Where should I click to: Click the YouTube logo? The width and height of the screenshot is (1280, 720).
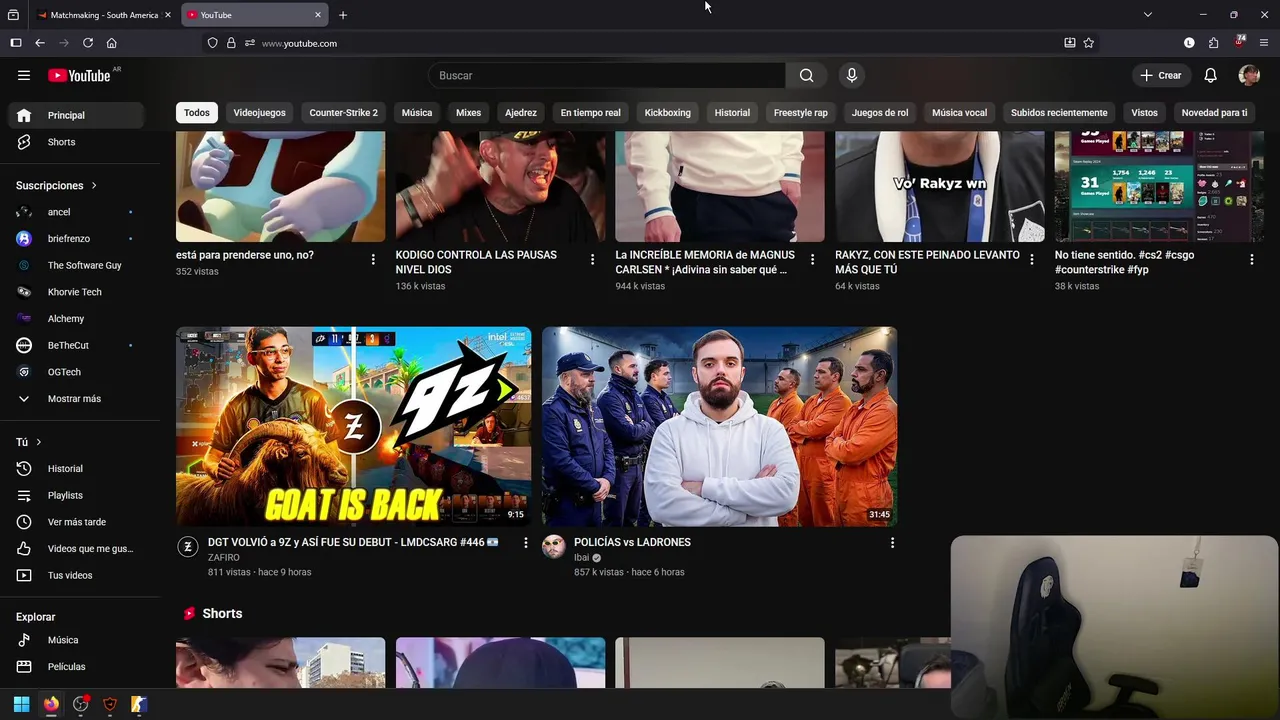(79, 76)
